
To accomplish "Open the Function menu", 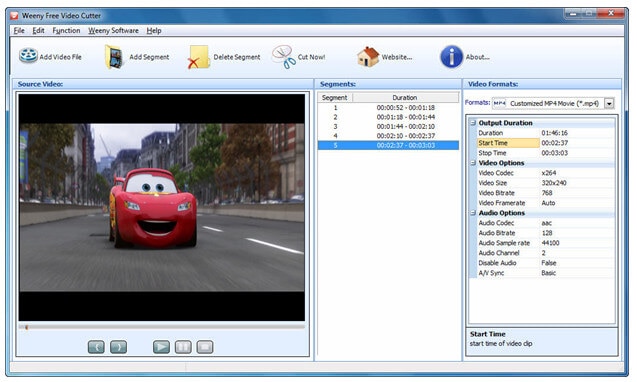I will [66, 30].
